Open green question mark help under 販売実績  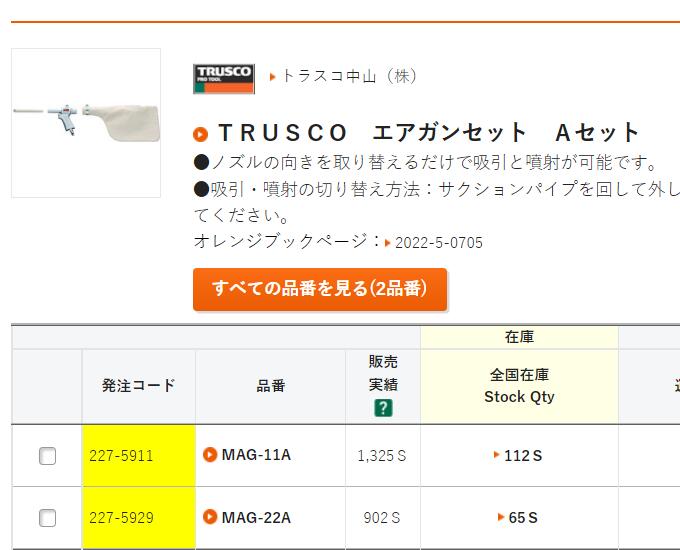pos(382,407)
